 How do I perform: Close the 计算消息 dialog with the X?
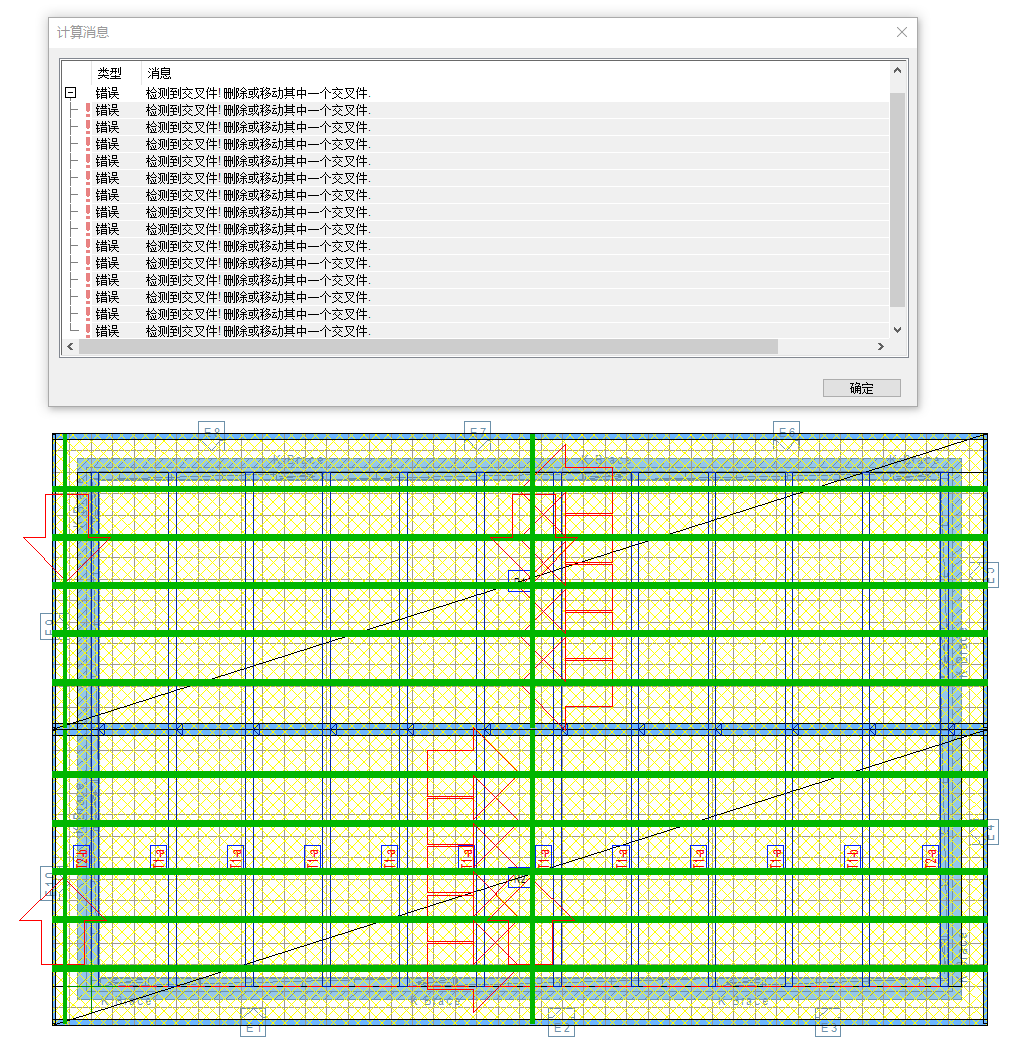901,32
